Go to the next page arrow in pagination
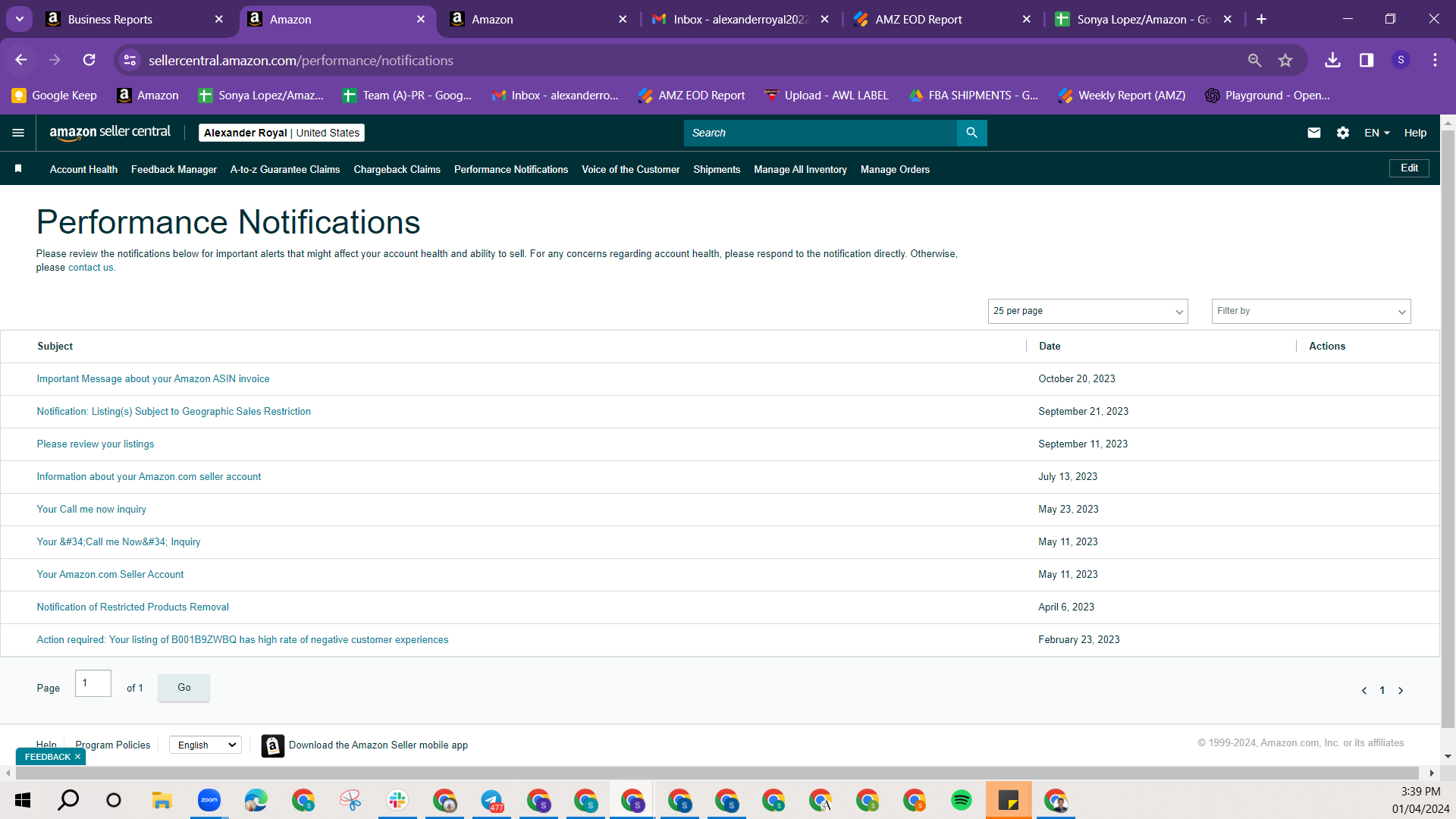The height and width of the screenshot is (819, 1456). [x=1401, y=690]
